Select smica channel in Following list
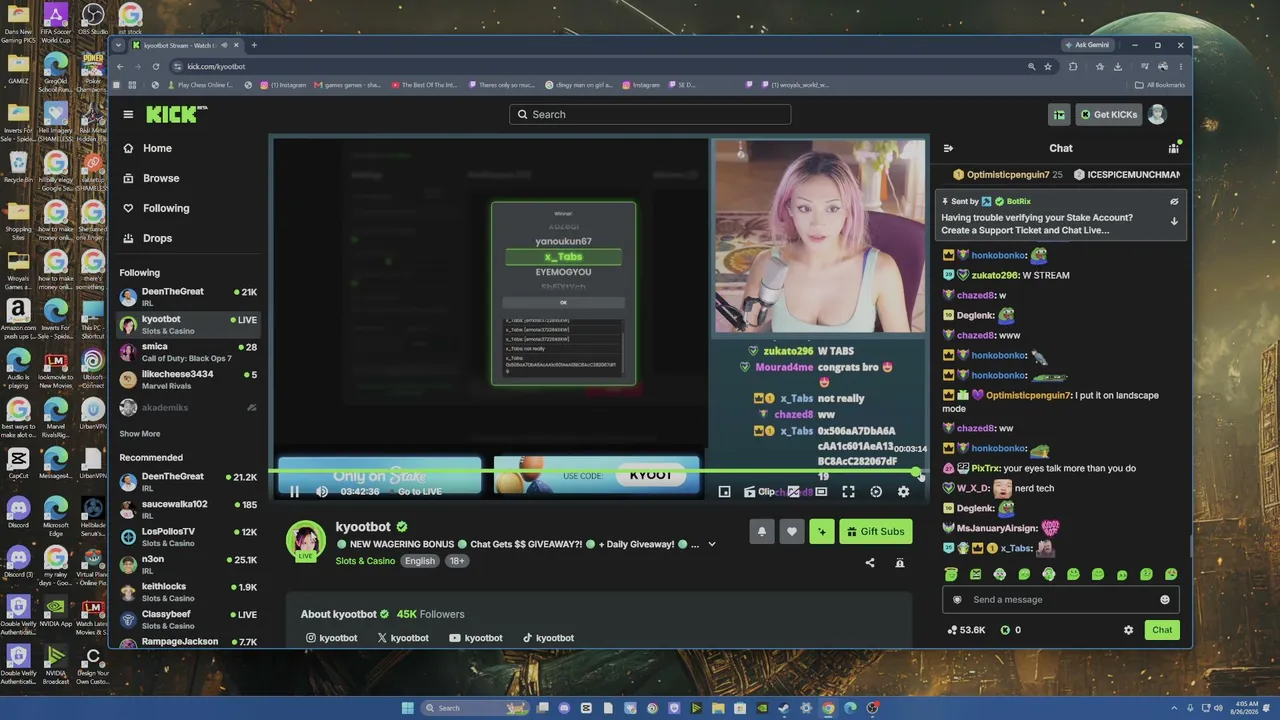The height and width of the screenshot is (720, 1280). (x=188, y=352)
